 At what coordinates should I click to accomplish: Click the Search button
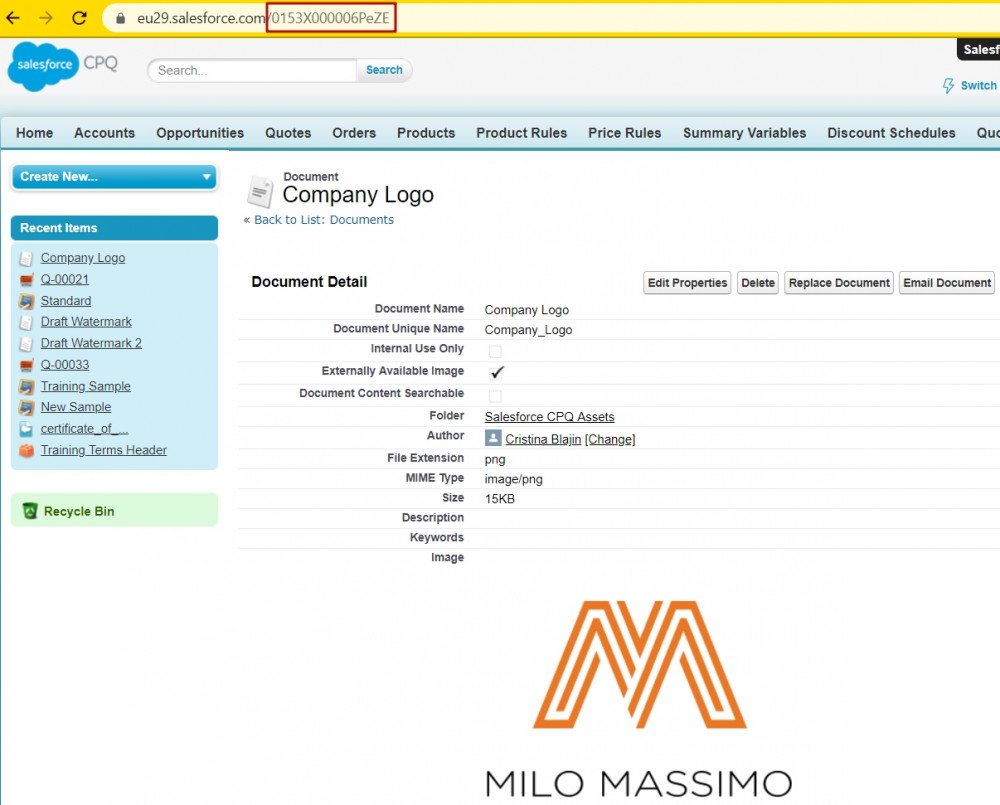tap(384, 70)
